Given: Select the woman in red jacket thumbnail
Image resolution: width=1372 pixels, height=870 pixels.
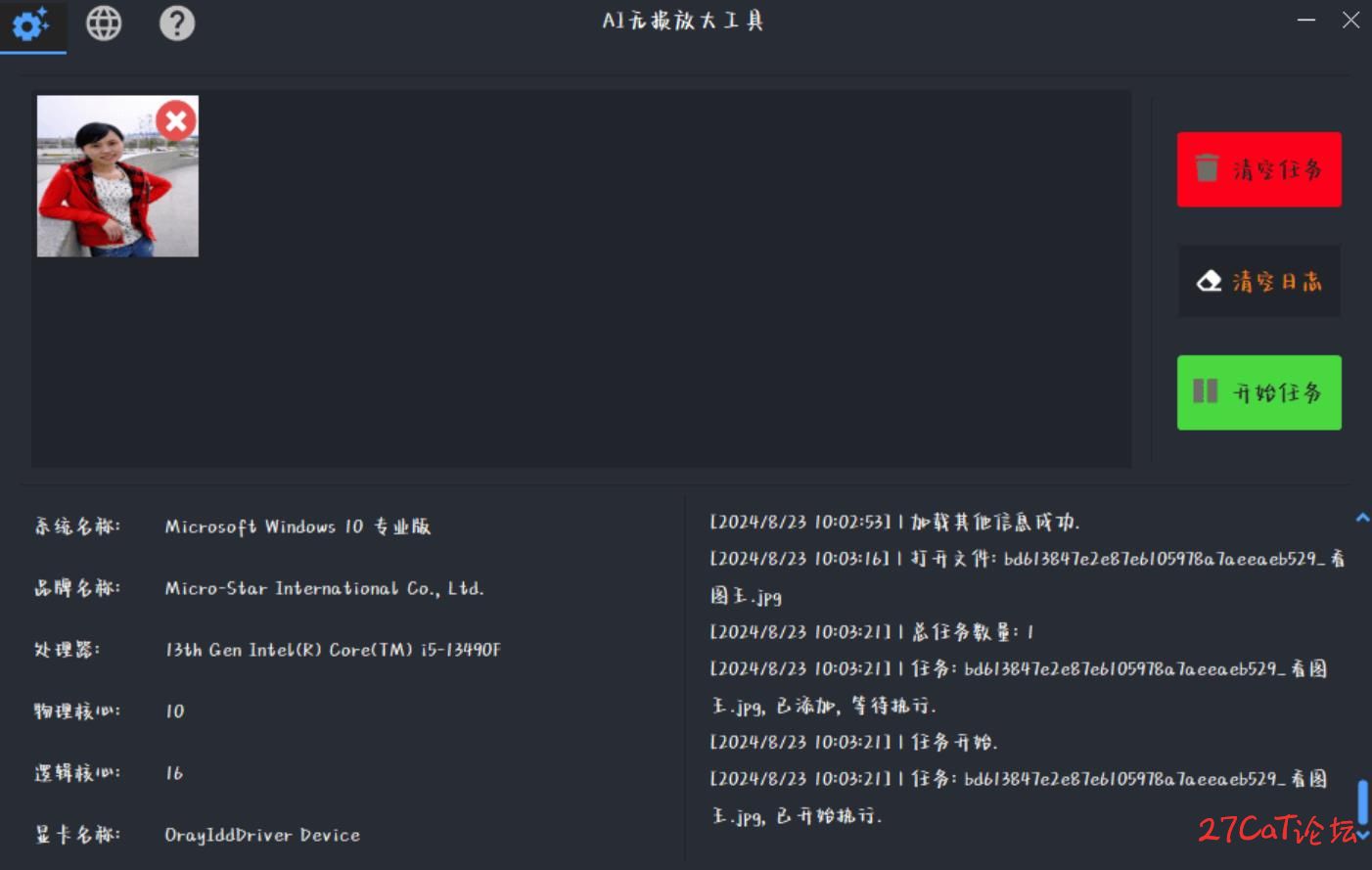Looking at the screenshot, I should [x=117, y=176].
